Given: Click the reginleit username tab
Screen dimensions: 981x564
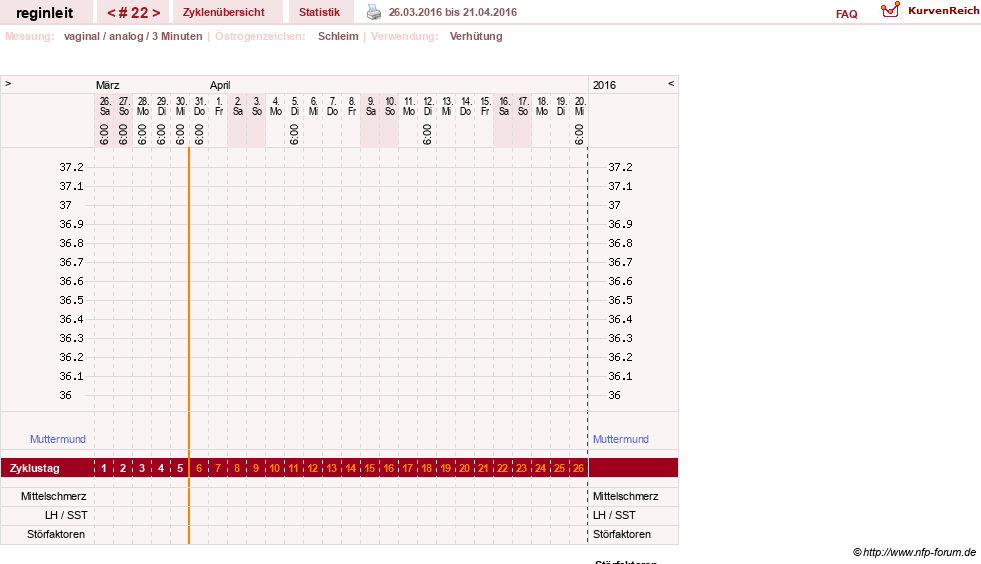Looking at the screenshot, I should 44,13.
